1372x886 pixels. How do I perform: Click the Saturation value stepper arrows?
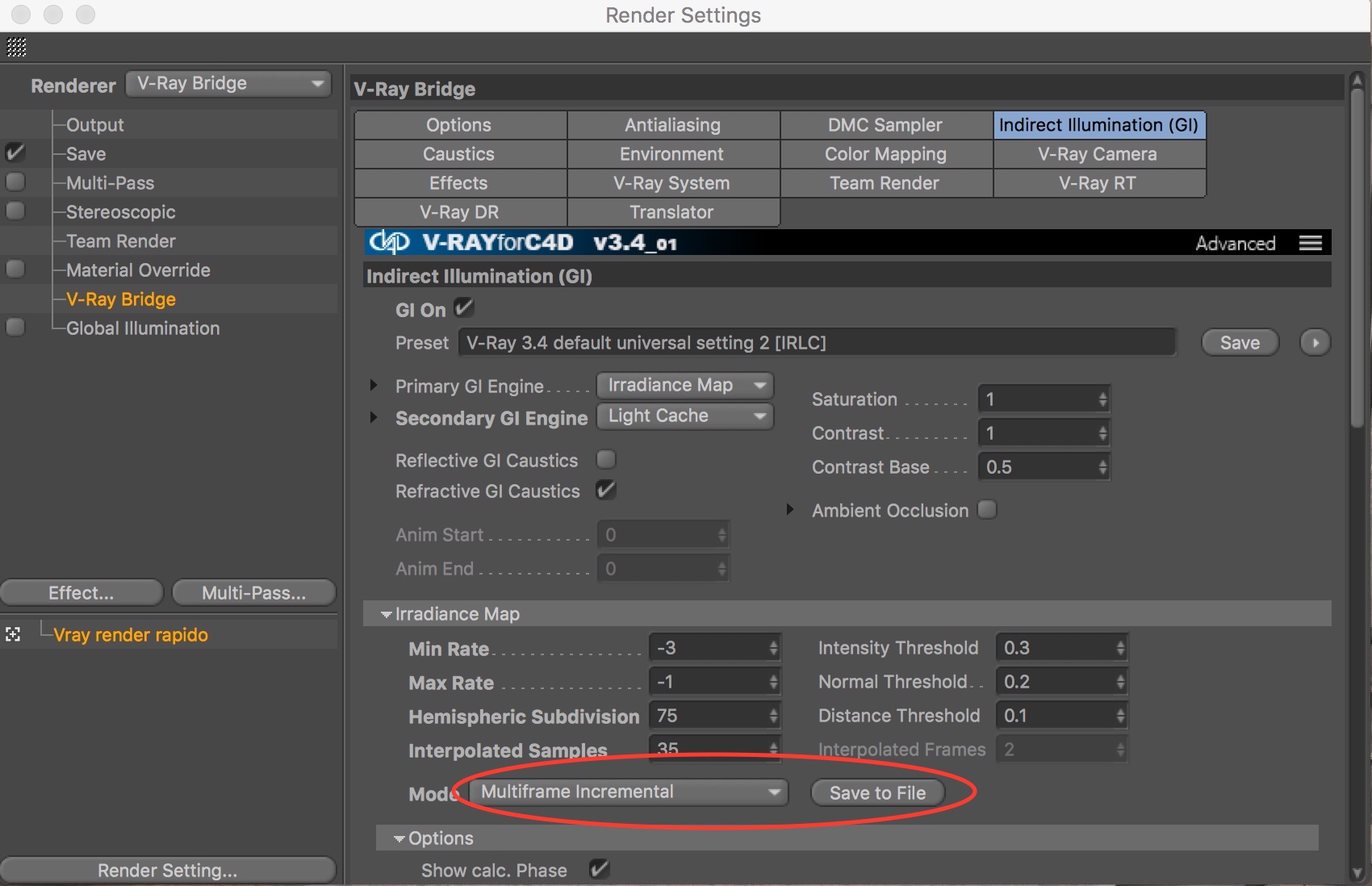pos(1102,399)
